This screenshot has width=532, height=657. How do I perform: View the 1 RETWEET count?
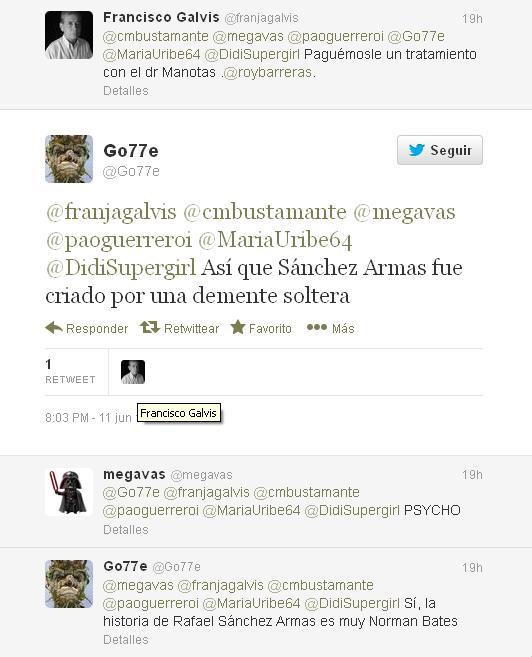point(70,371)
